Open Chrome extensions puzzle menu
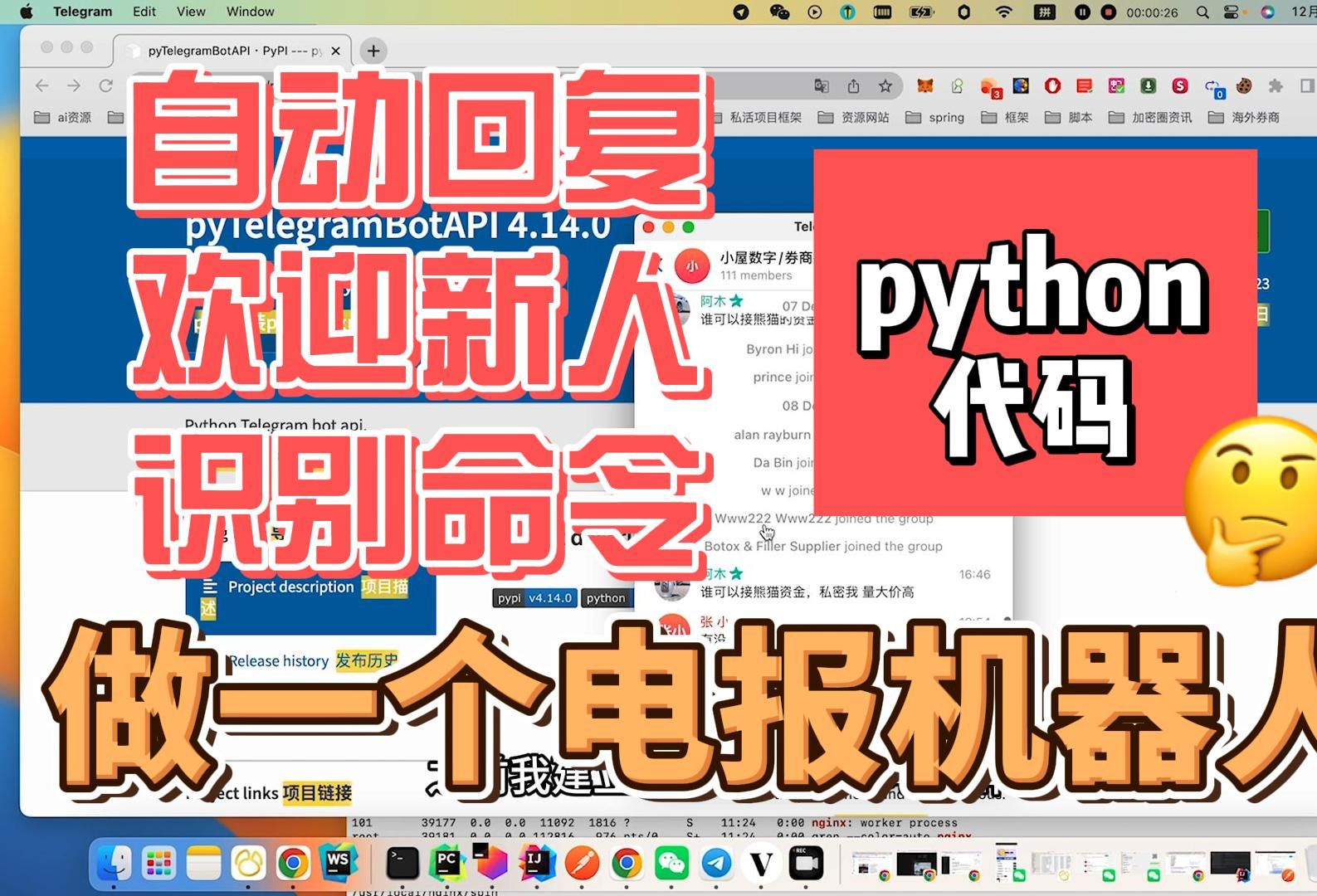The height and width of the screenshot is (896, 1317). tap(1276, 86)
